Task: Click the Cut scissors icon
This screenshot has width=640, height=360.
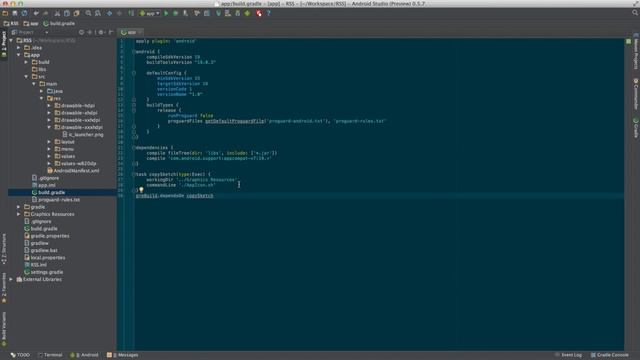Action: click(57, 13)
